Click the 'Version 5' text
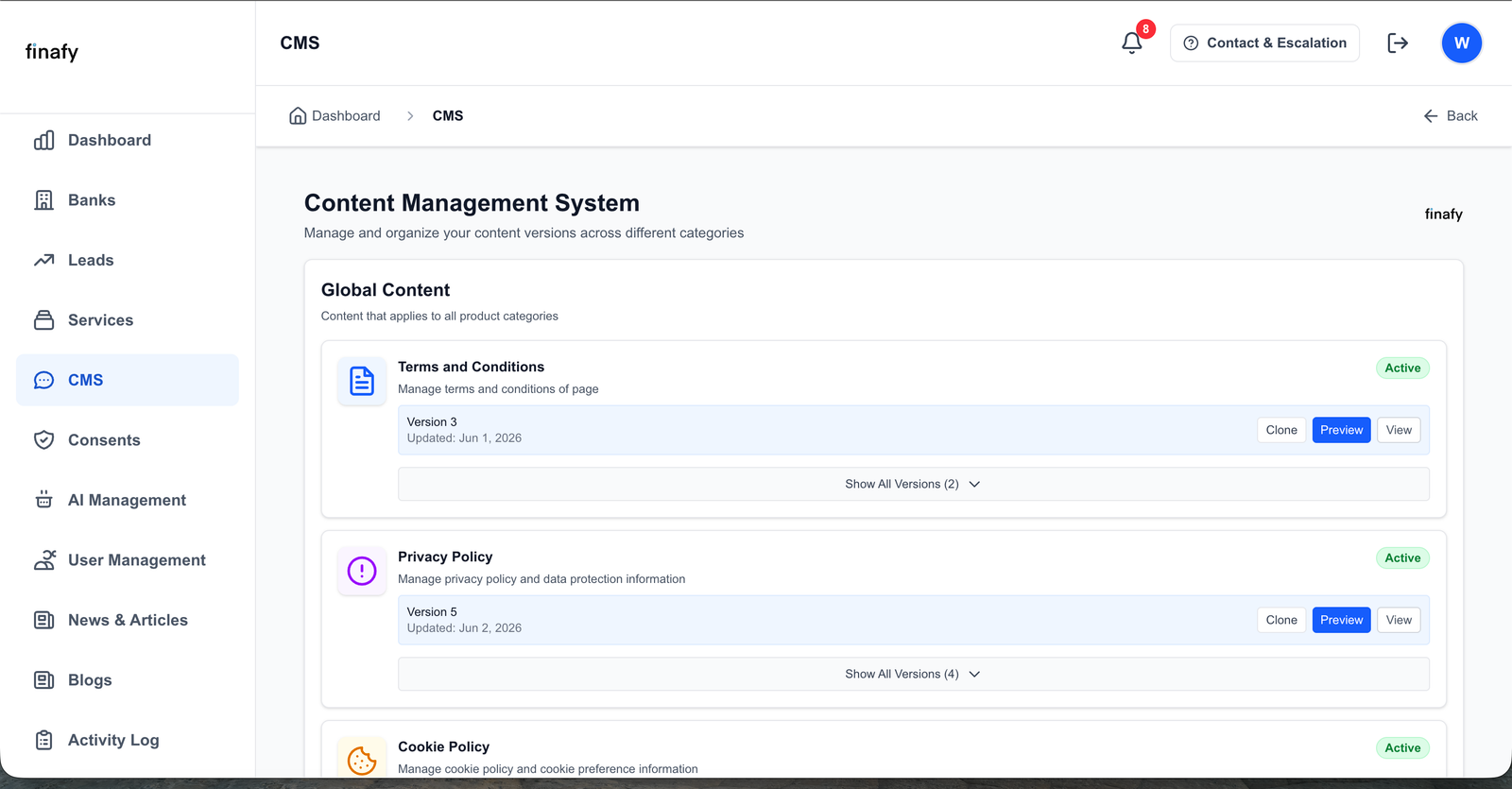Viewport: 1512px width, 789px height. point(432,612)
